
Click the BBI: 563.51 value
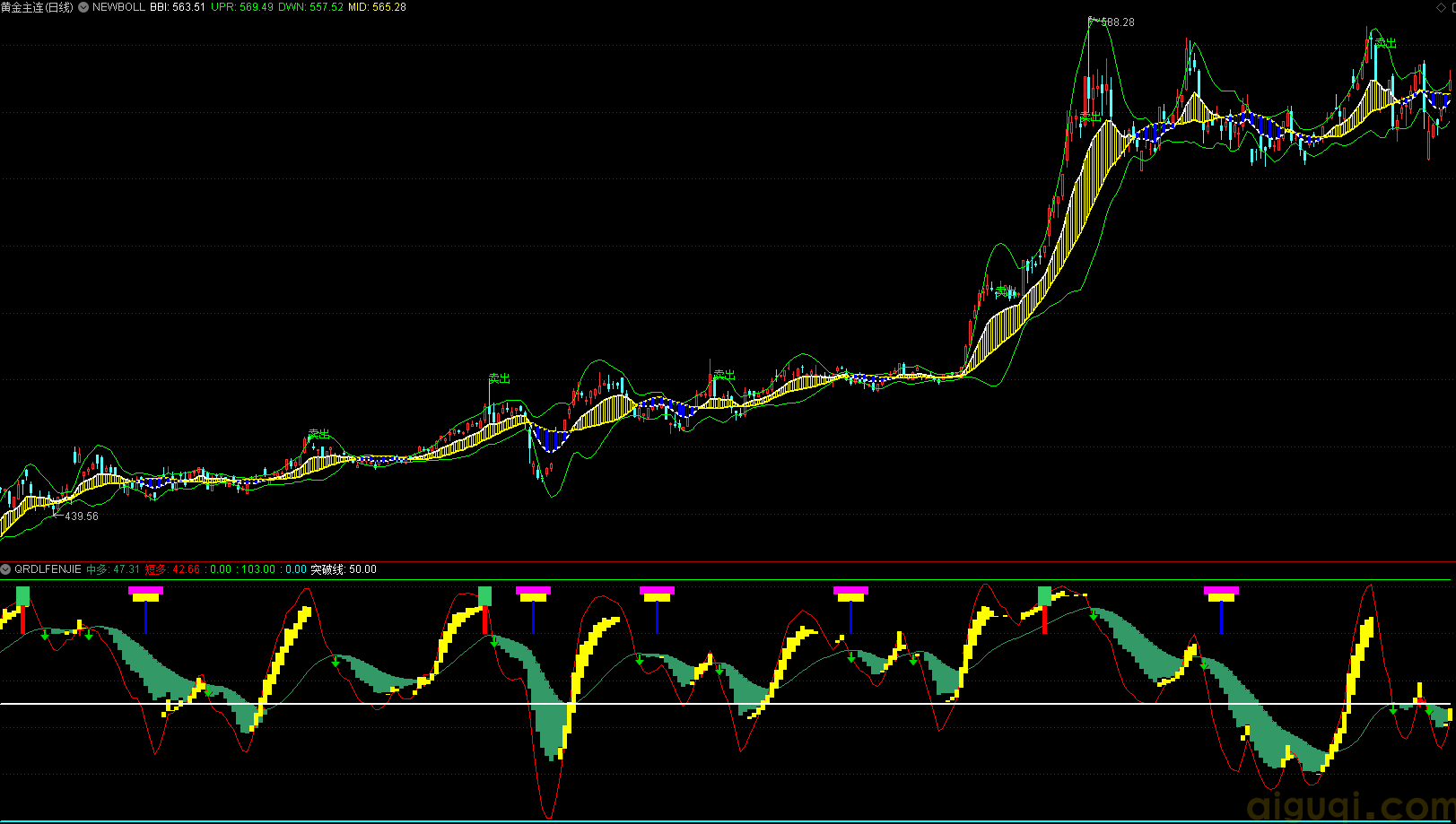(178, 7)
